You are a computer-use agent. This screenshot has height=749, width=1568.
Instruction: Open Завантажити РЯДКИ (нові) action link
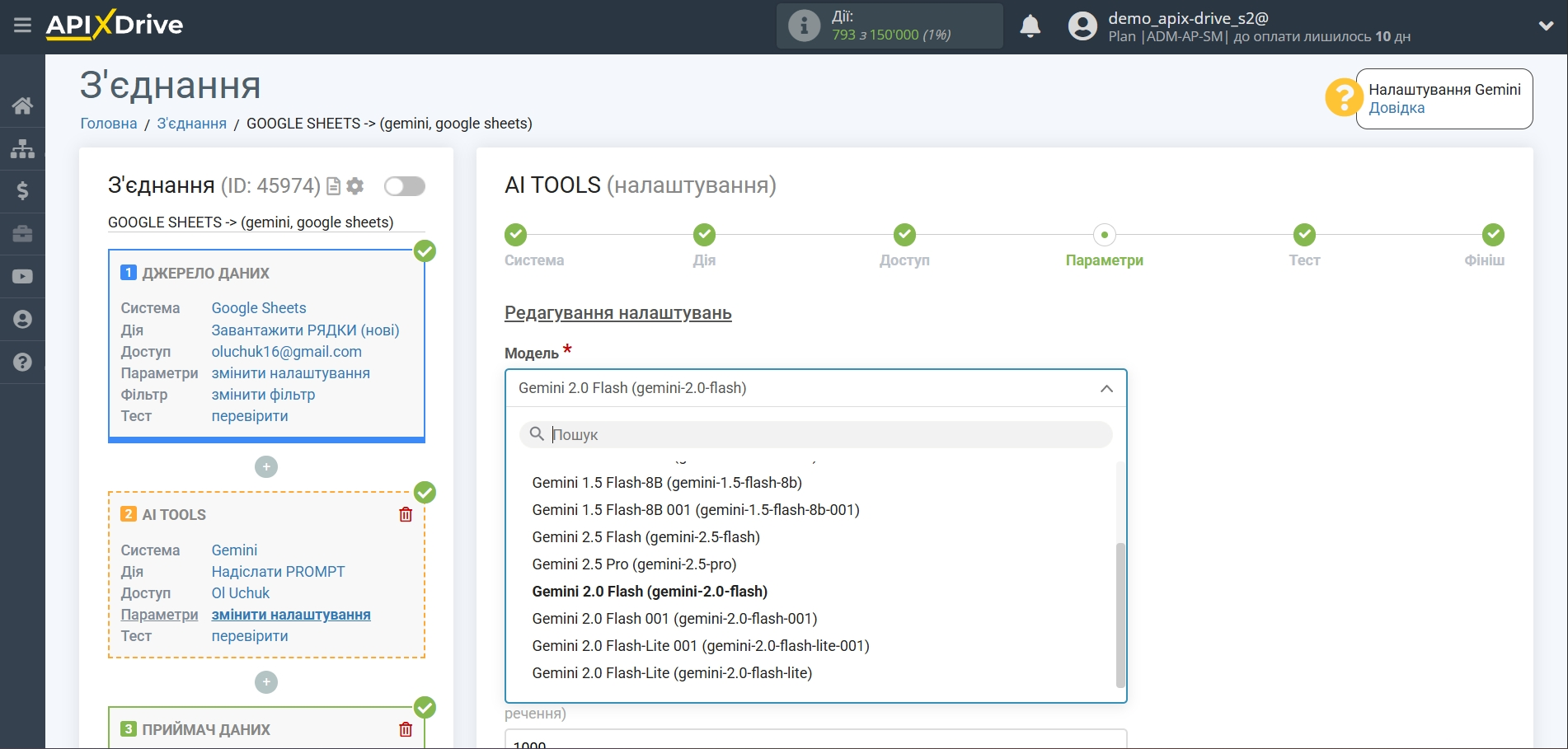(x=305, y=330)
